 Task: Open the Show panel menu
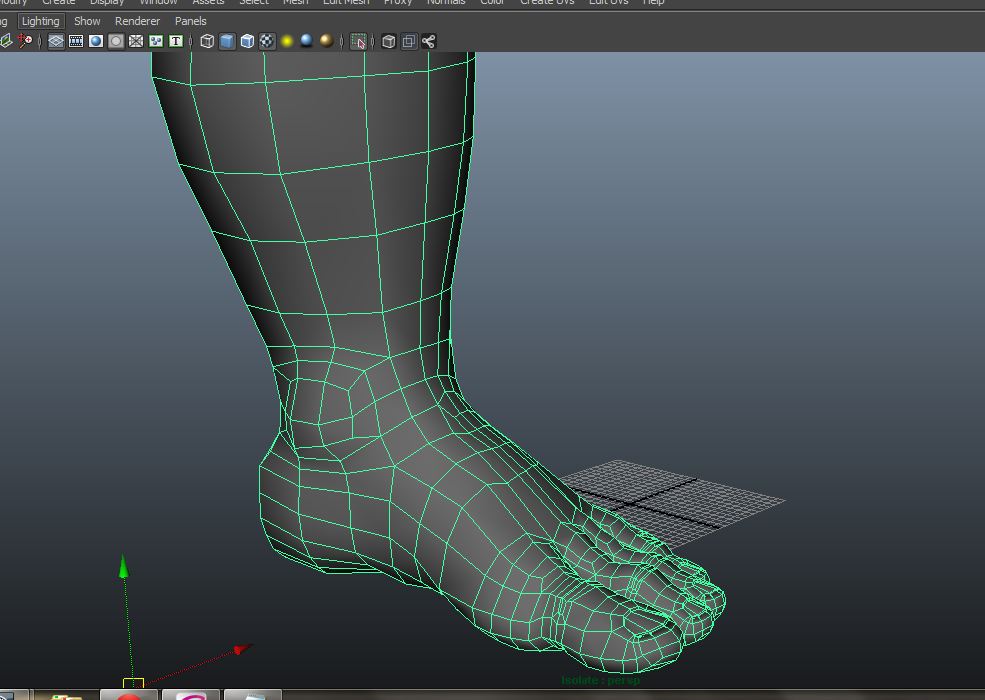87,21
